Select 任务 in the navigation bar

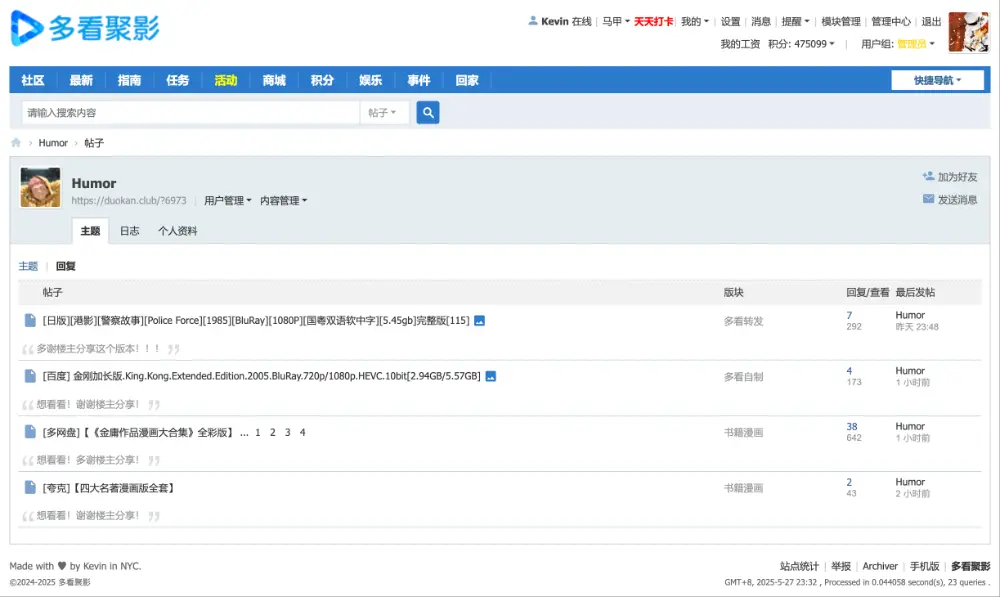click(177, 80)
